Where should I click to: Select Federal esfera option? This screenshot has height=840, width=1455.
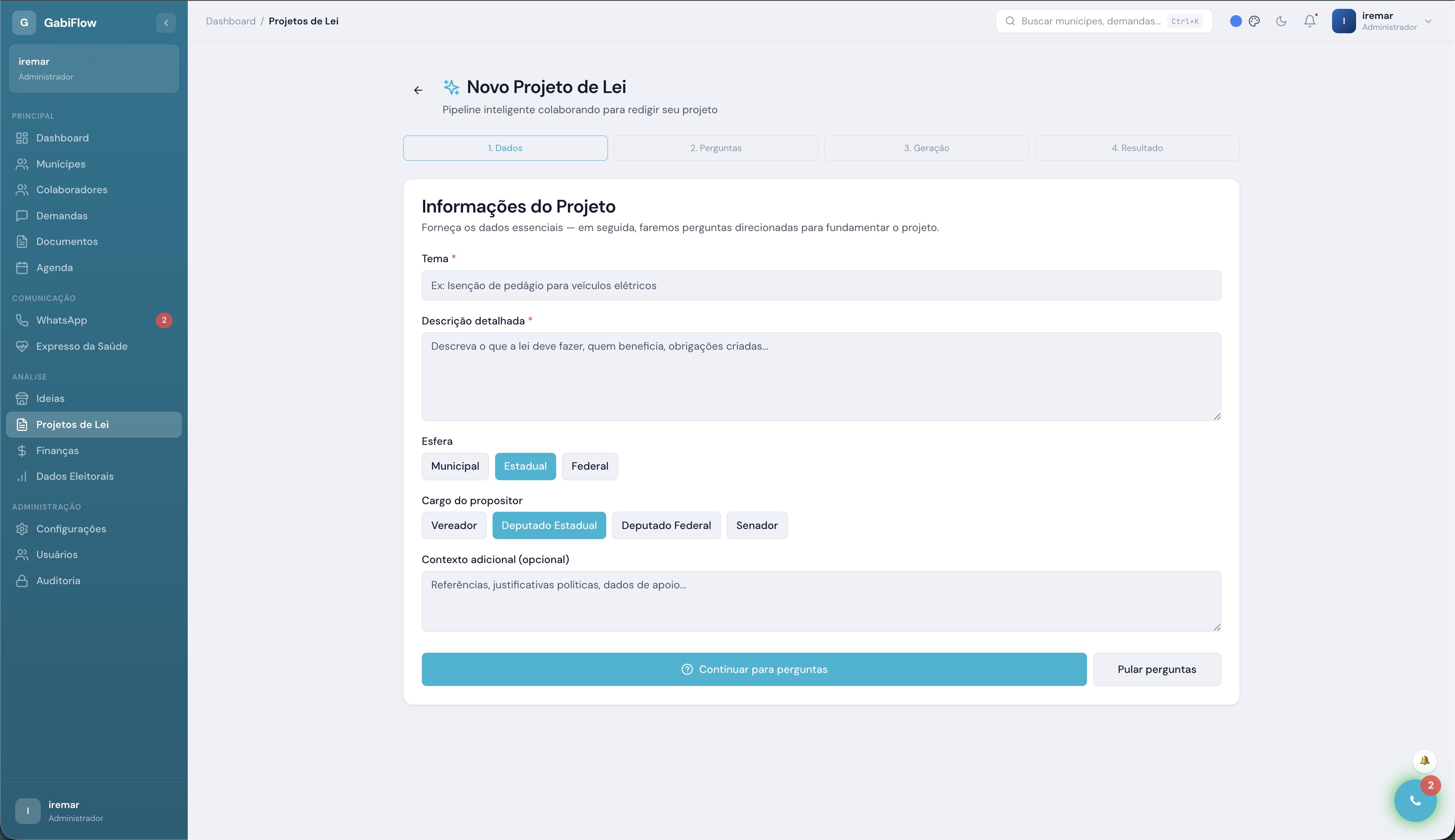(590, 466)
